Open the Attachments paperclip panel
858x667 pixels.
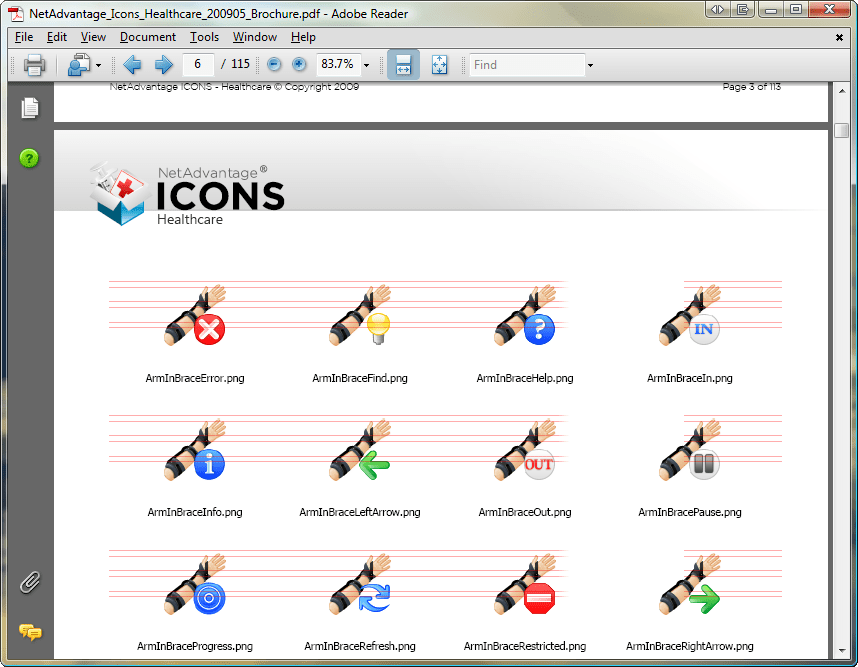coord(30,582)
